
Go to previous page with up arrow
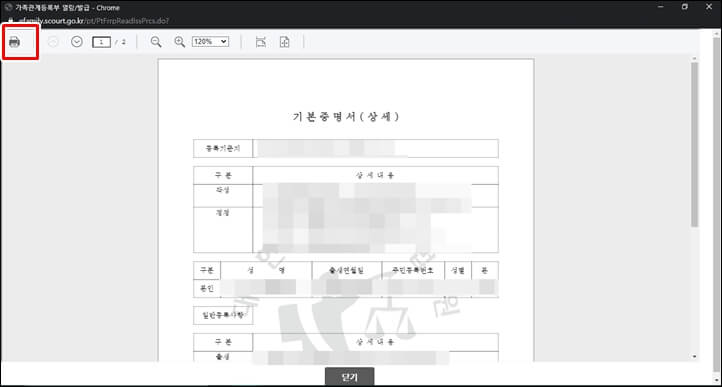[x=53, y=42]
